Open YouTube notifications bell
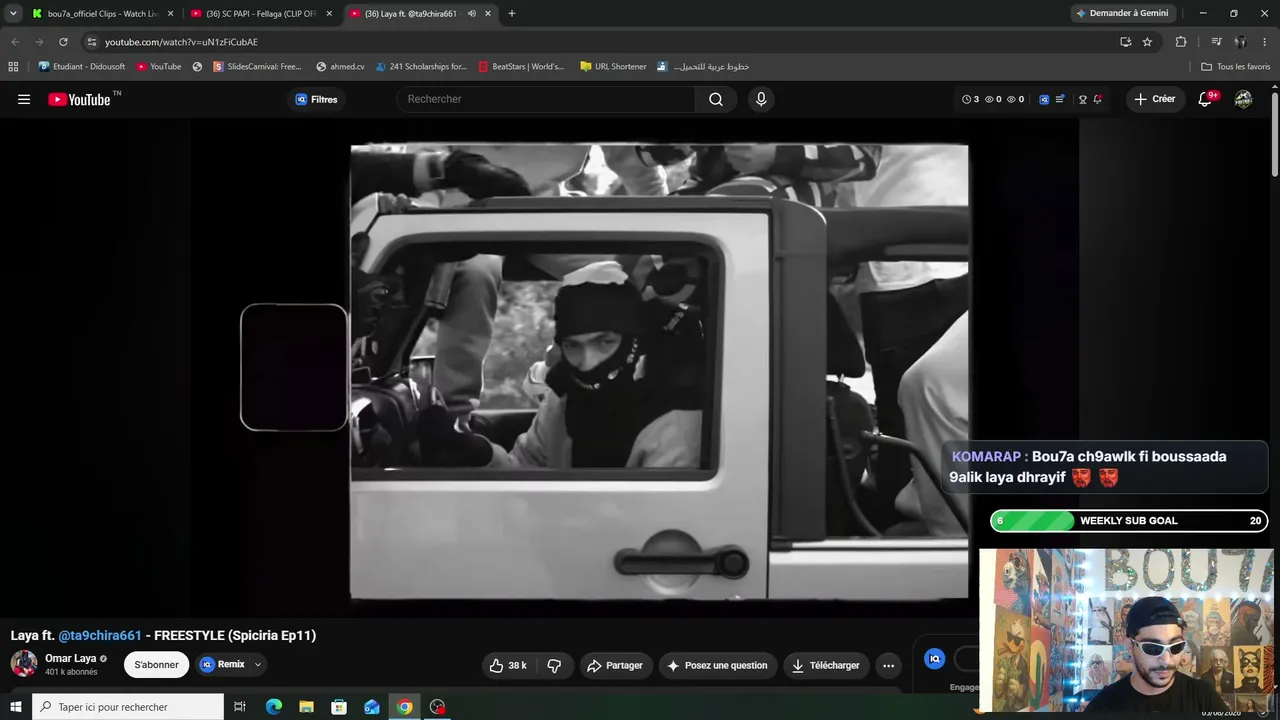 click(x=1205, y=99)
